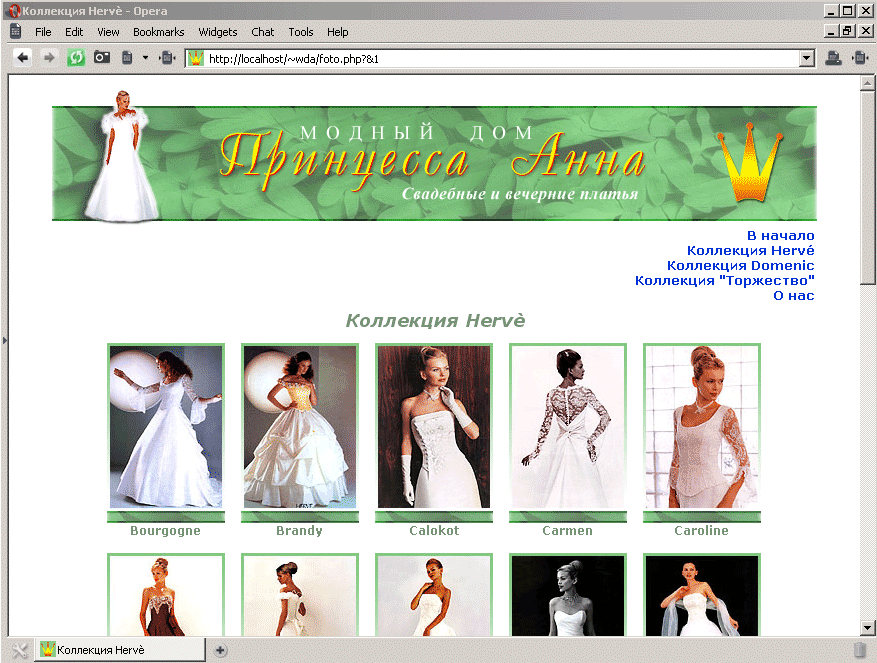Click the notes icon next to the camera
The width and height of the screenshot is (877, 663).
(128, 58)
